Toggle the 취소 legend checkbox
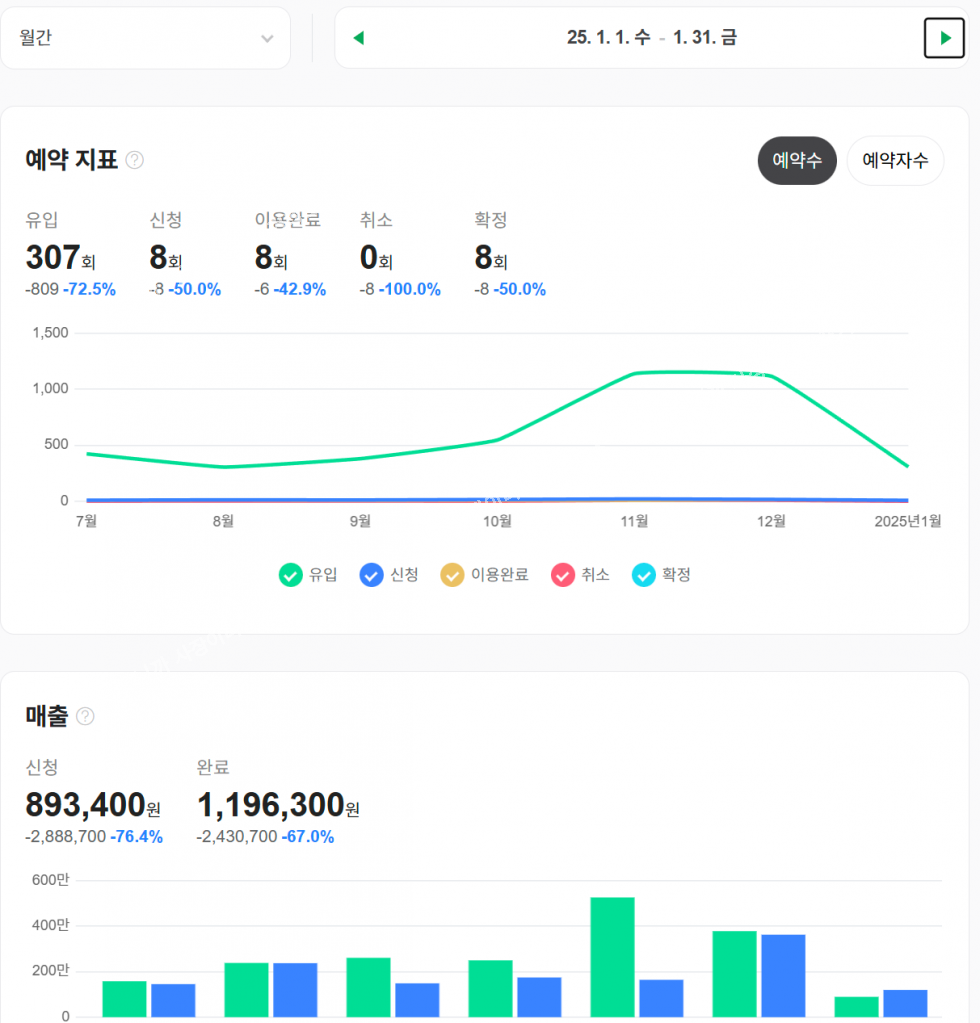The image size is (980, 1023). [x=563, y=575]
